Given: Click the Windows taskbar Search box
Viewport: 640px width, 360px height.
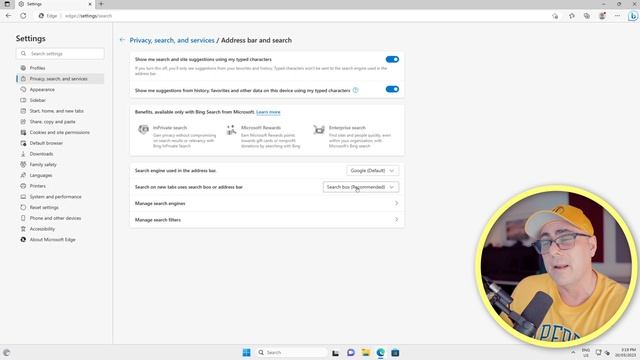Looking at the screenshot, I should pyautogui.click(x=292, y=353).
